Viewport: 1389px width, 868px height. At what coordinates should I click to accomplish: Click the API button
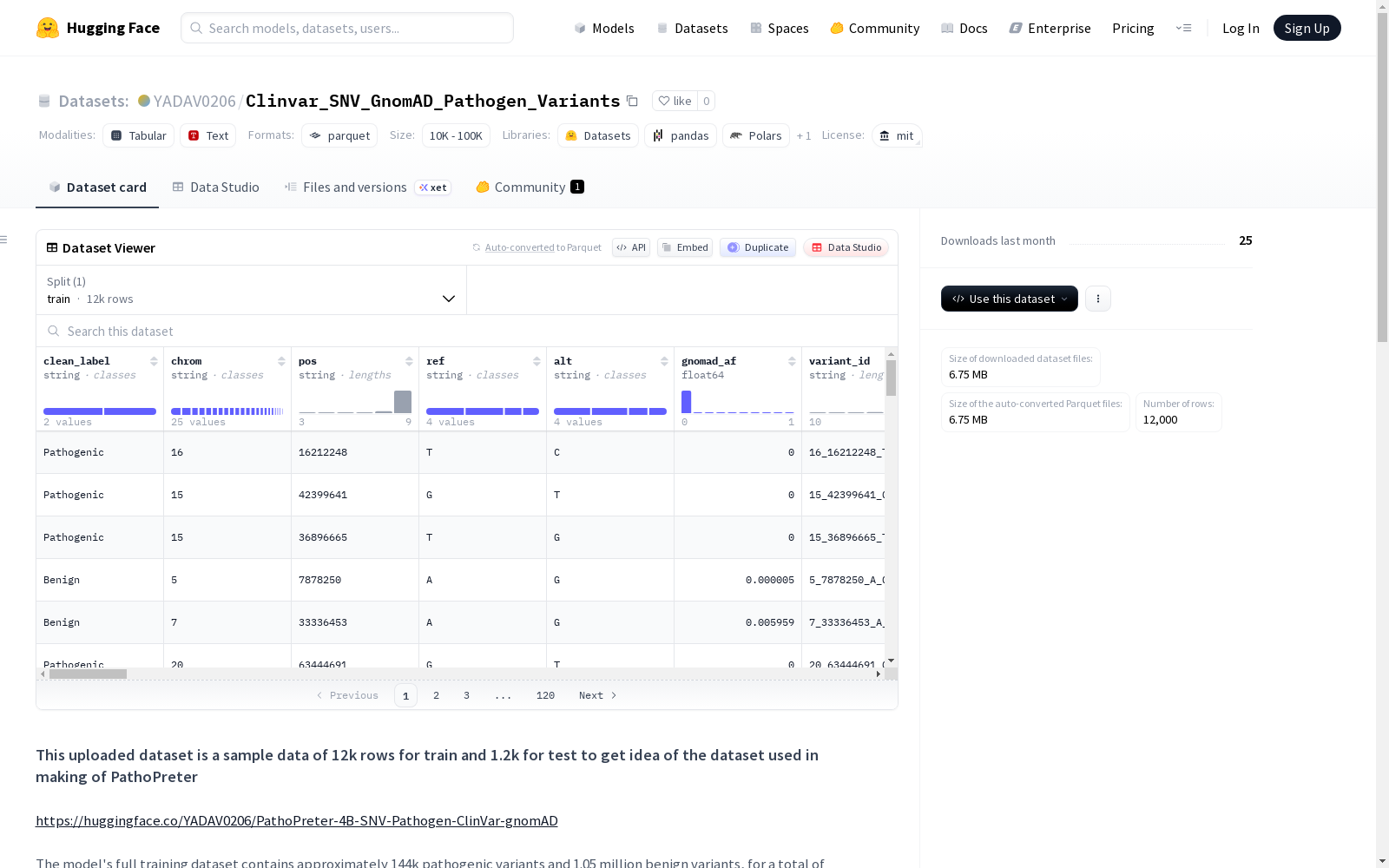click(x=631, y=247)
